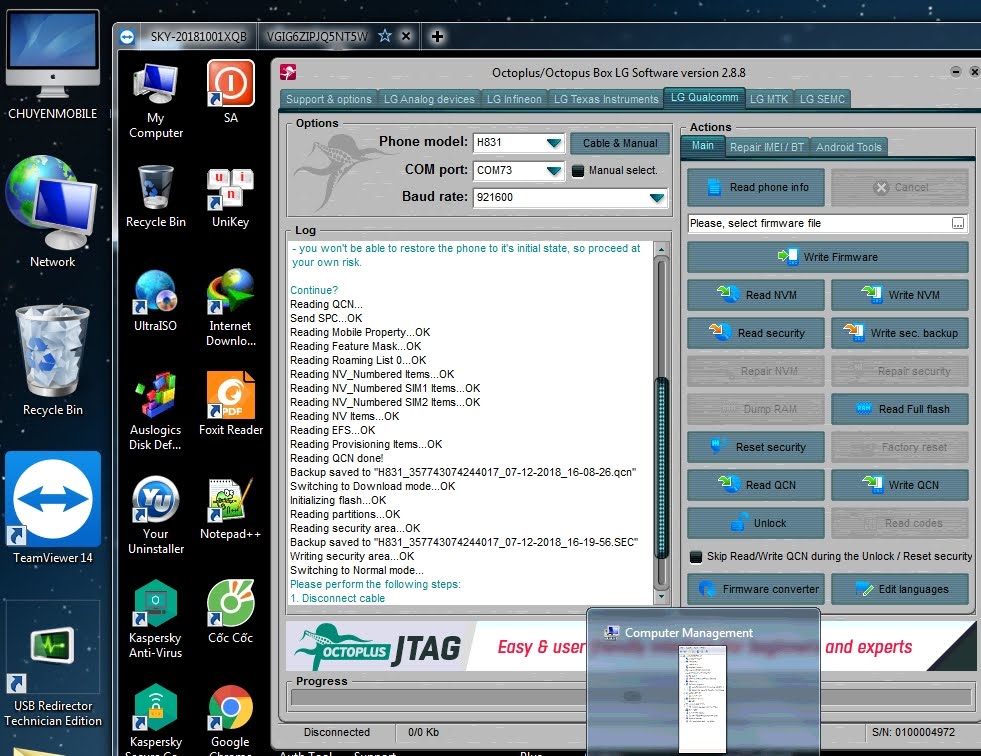Image resolution: width=981 pixels, height=756 pixels.
Task: Click the TeamViewer logo in the tab bar
Action: click(127, 37)
